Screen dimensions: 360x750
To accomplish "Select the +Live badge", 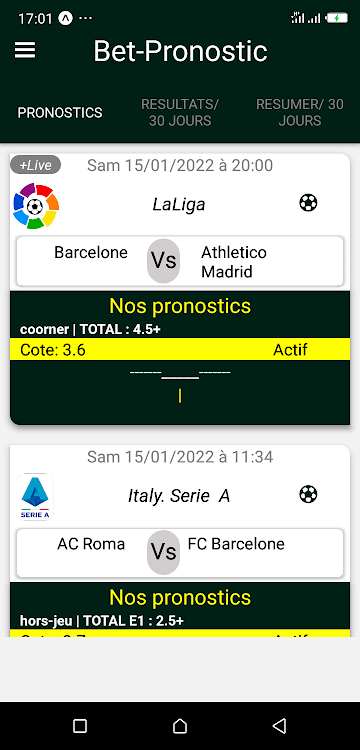I will [35, 165].
